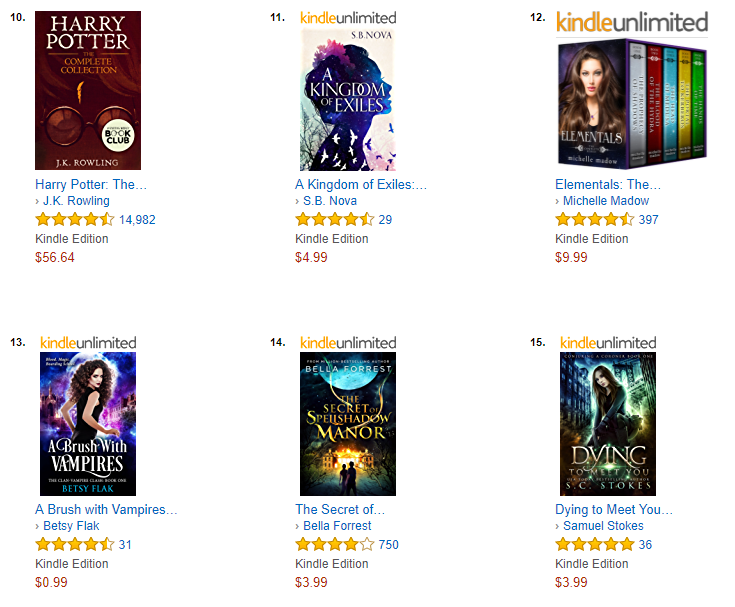View the 750 reviews for Spellshadow Manor

coord(389,545)
